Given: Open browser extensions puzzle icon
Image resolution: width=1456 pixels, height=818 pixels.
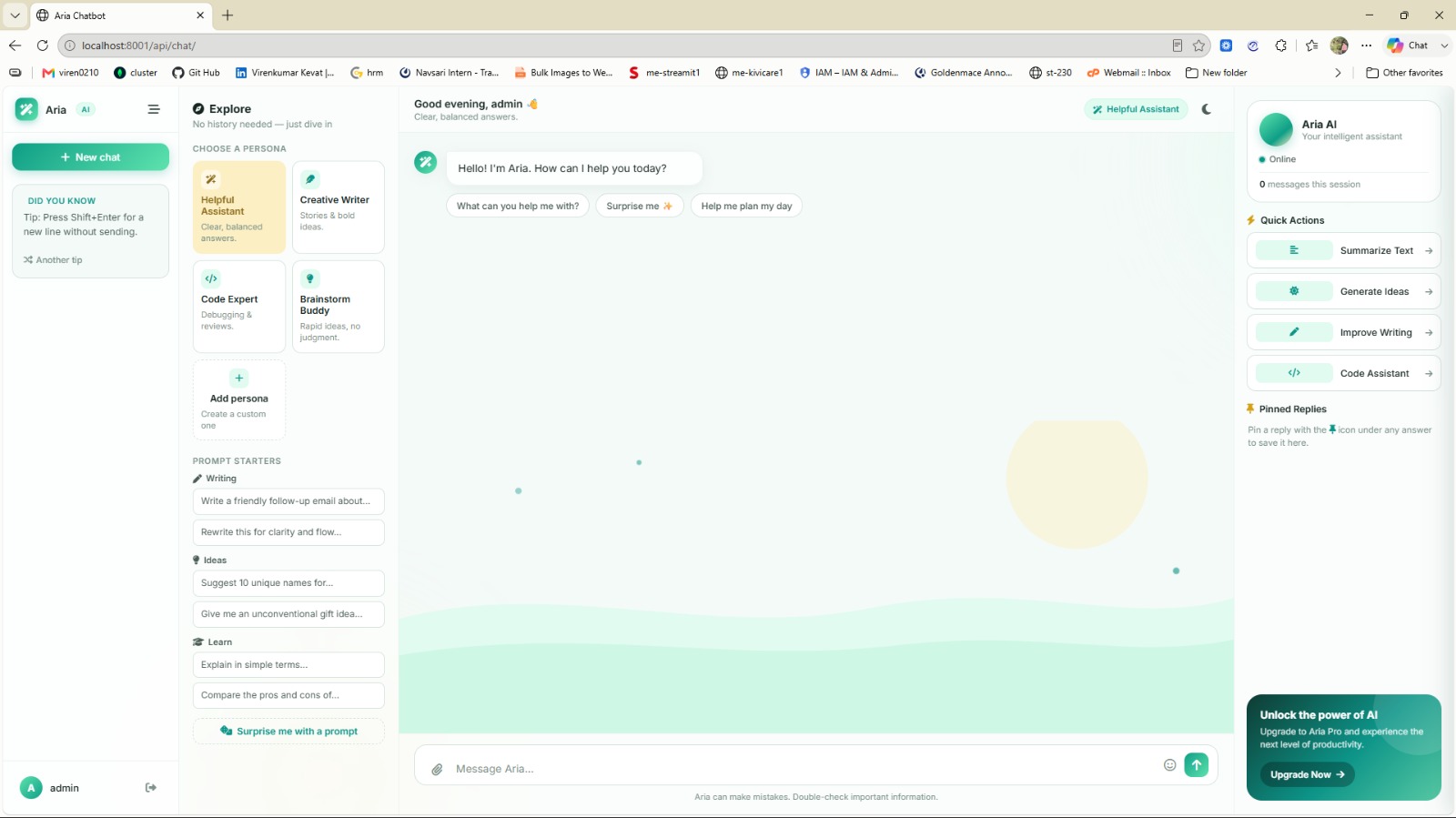Looking at the screenshot, I should point(1281,45).
